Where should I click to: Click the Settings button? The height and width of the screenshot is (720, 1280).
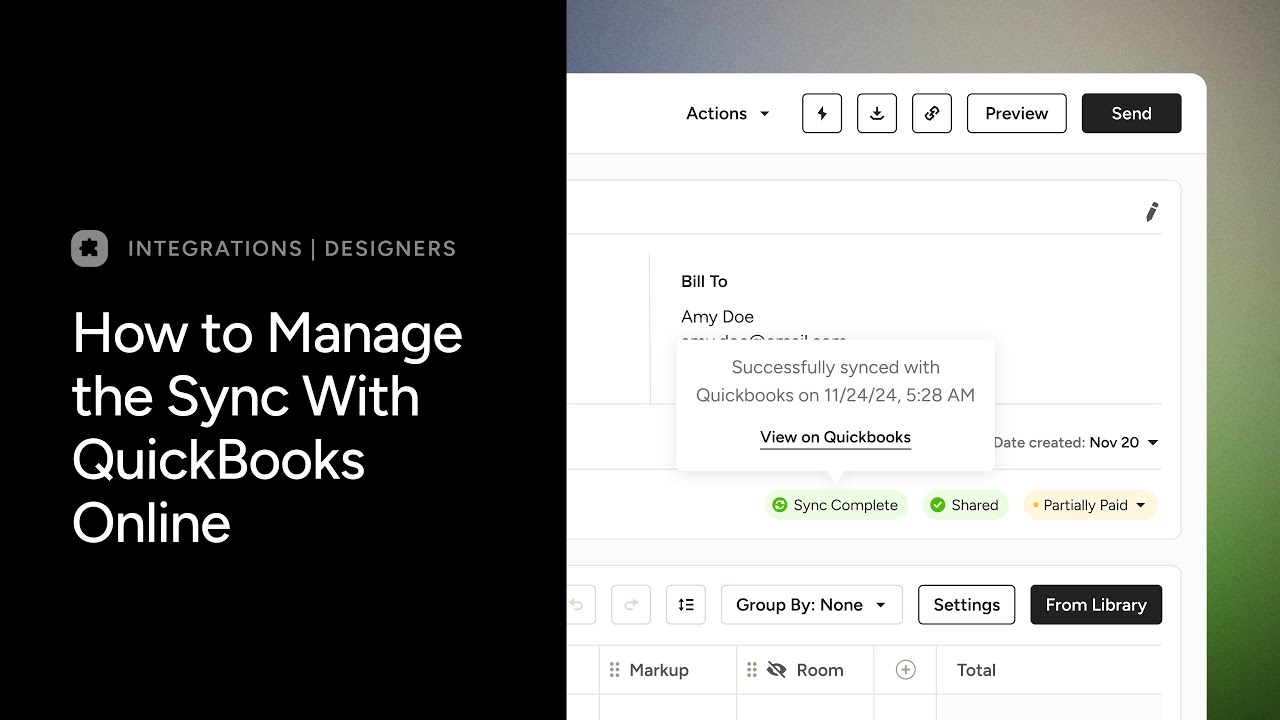click(x=967, y=605)
